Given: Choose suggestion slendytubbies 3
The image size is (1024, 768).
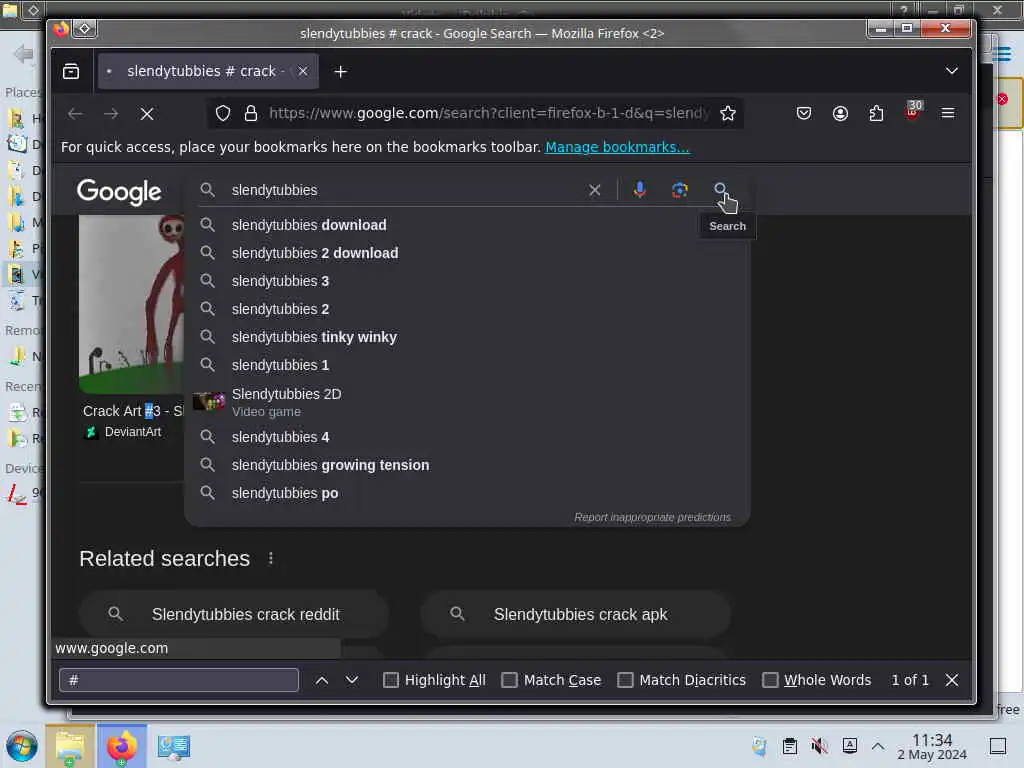Looking at the screenshot, I should 467,281.
